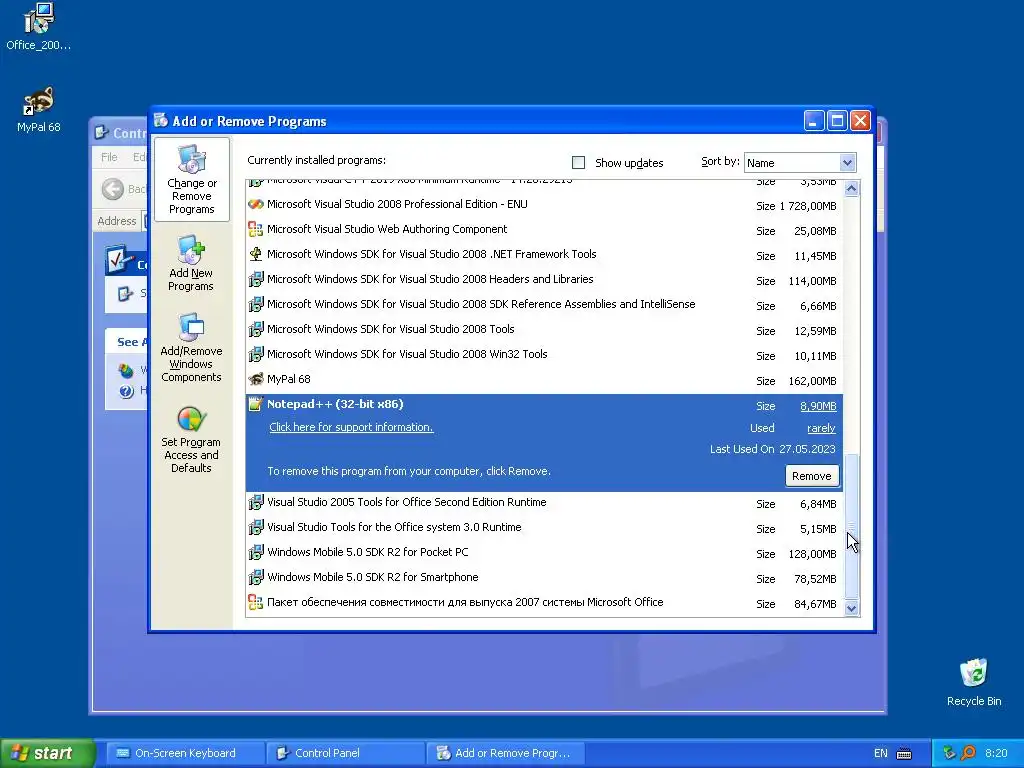Click the taskbar clock showing 8:20
The image size is (1024, 768).
[x=996, y=753]
